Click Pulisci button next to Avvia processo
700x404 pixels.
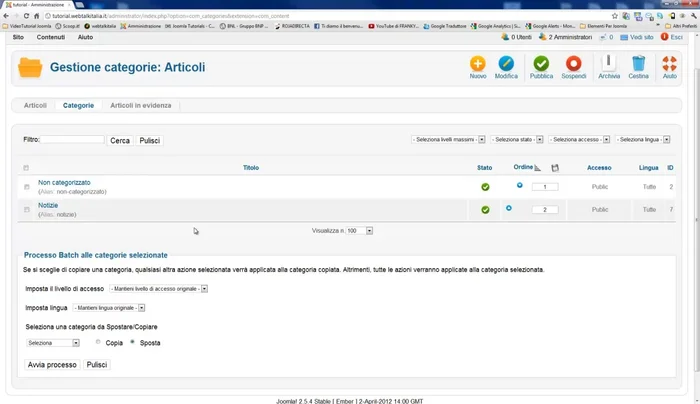pyautogui.click(x=97, y=365)
